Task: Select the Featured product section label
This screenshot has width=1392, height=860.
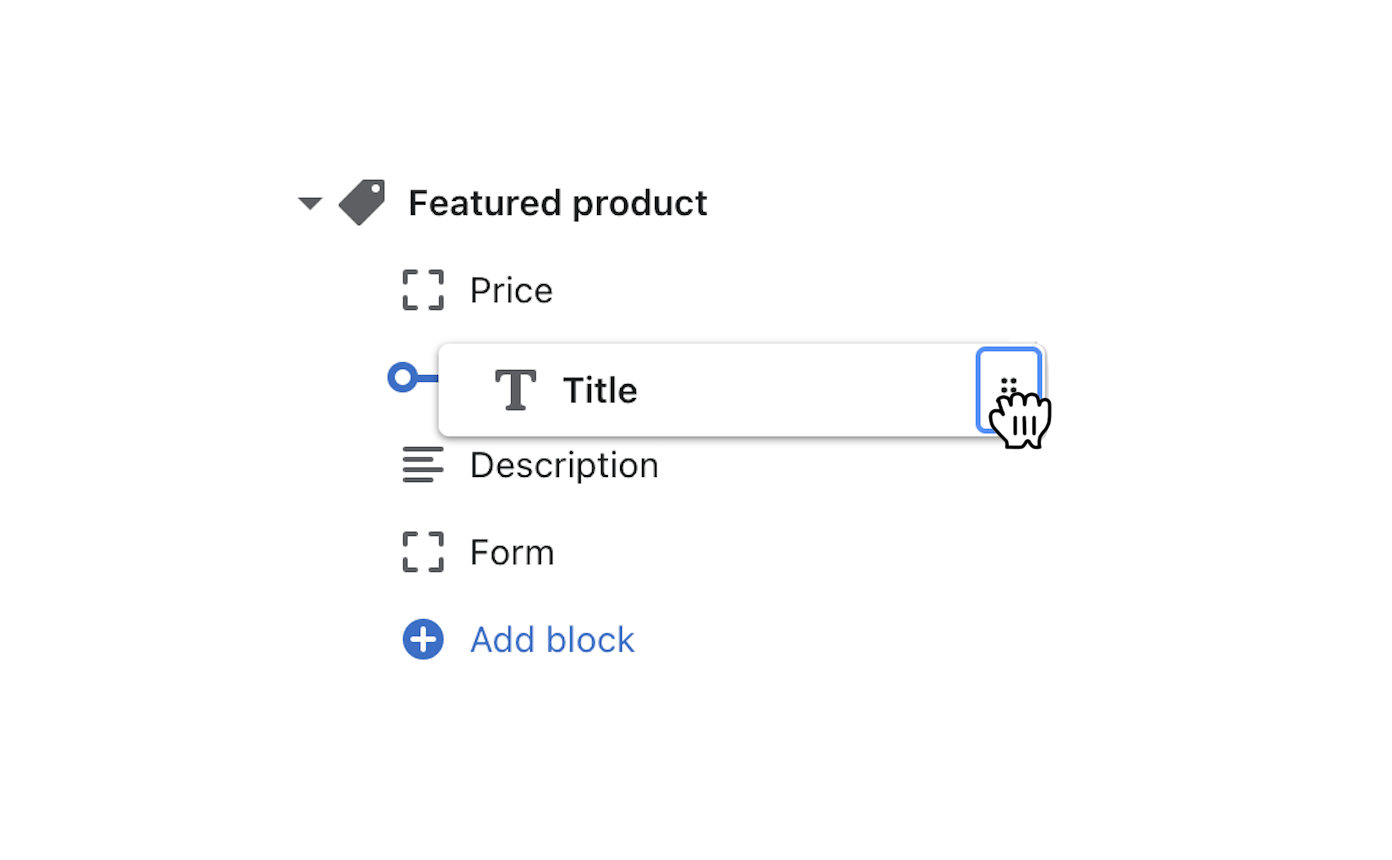Action: tap(557, 203)
